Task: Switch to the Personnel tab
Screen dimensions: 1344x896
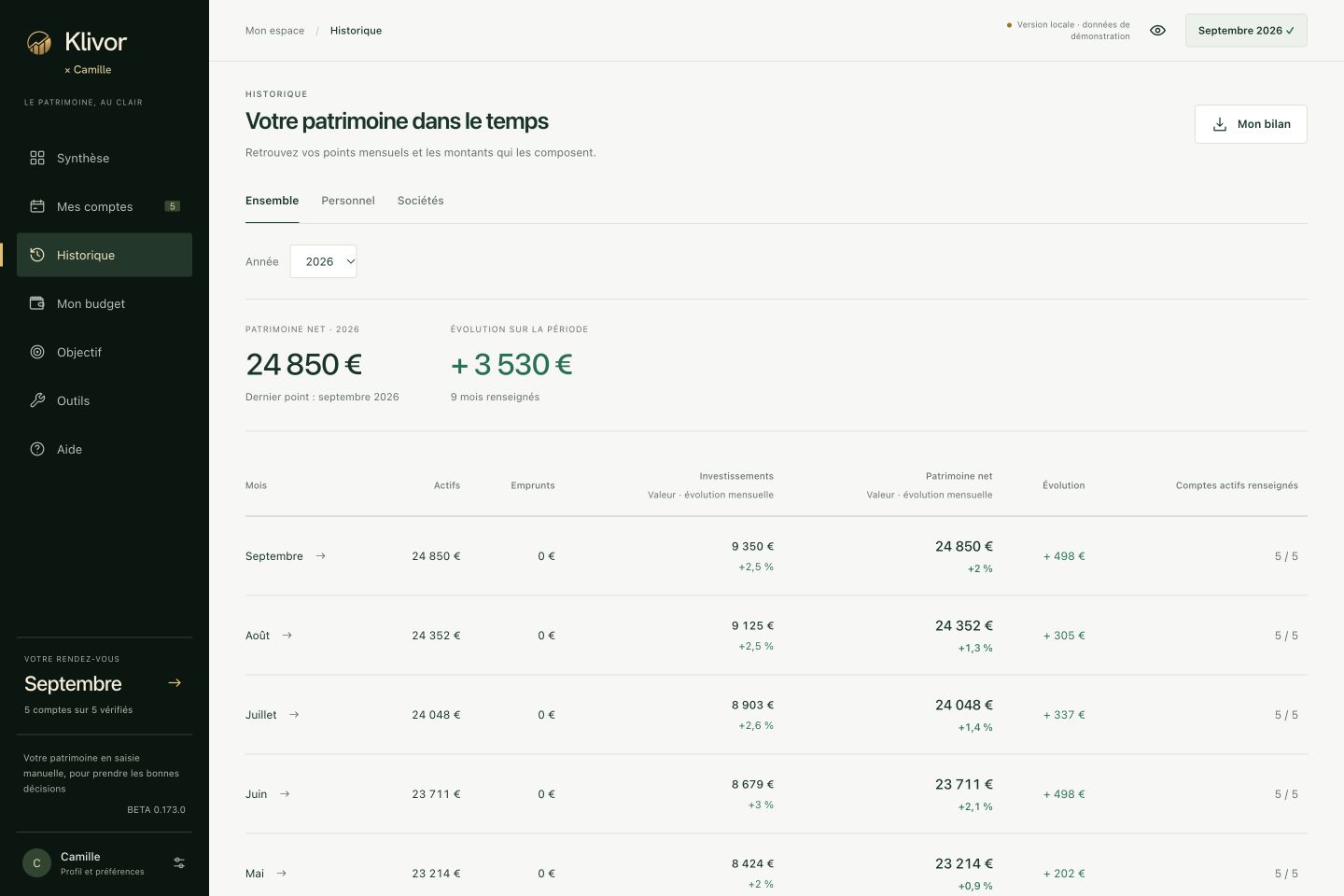Action: pos(348,201)
